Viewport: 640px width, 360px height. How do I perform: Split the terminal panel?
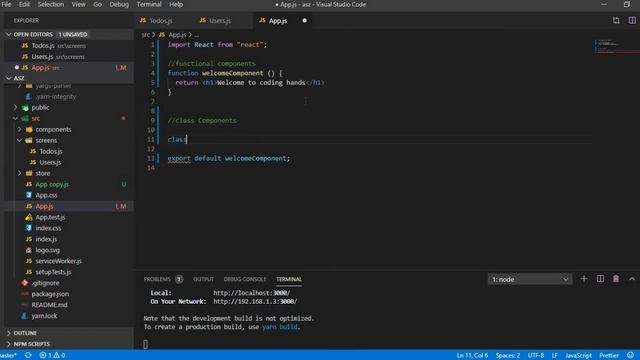point(600,279)
